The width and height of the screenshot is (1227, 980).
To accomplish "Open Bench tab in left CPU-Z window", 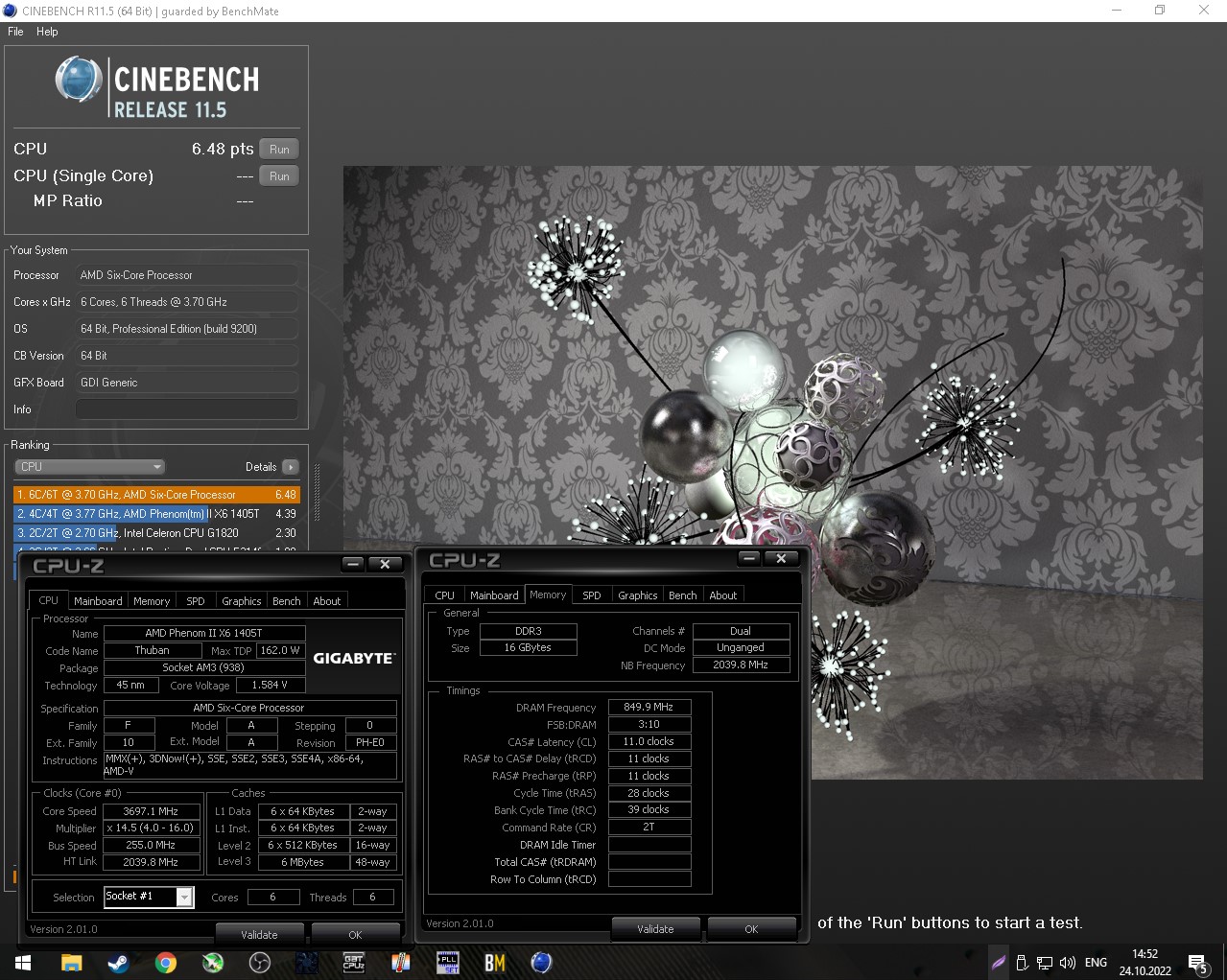I will coord(287,601).
